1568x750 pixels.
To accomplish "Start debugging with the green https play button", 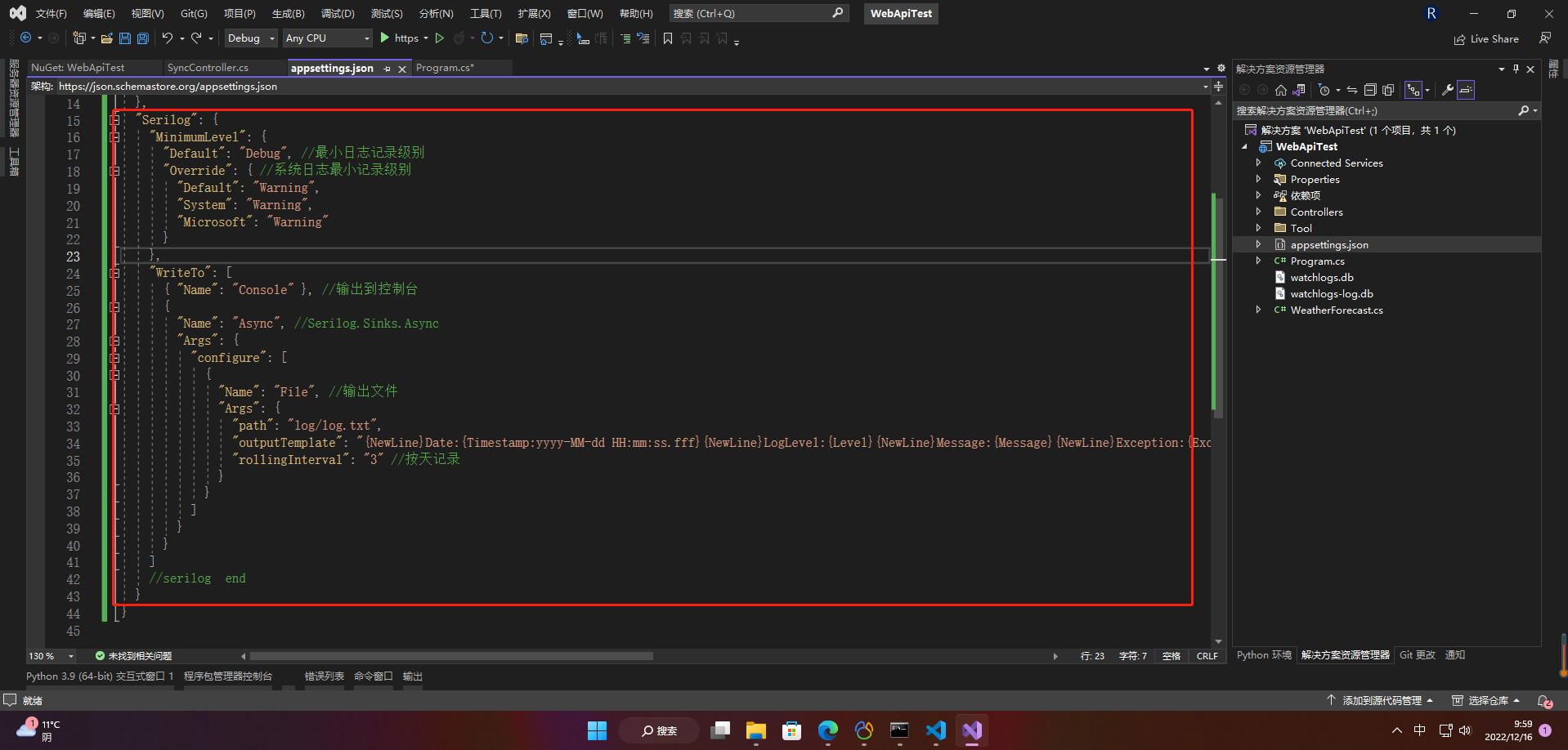I will 398,38.
